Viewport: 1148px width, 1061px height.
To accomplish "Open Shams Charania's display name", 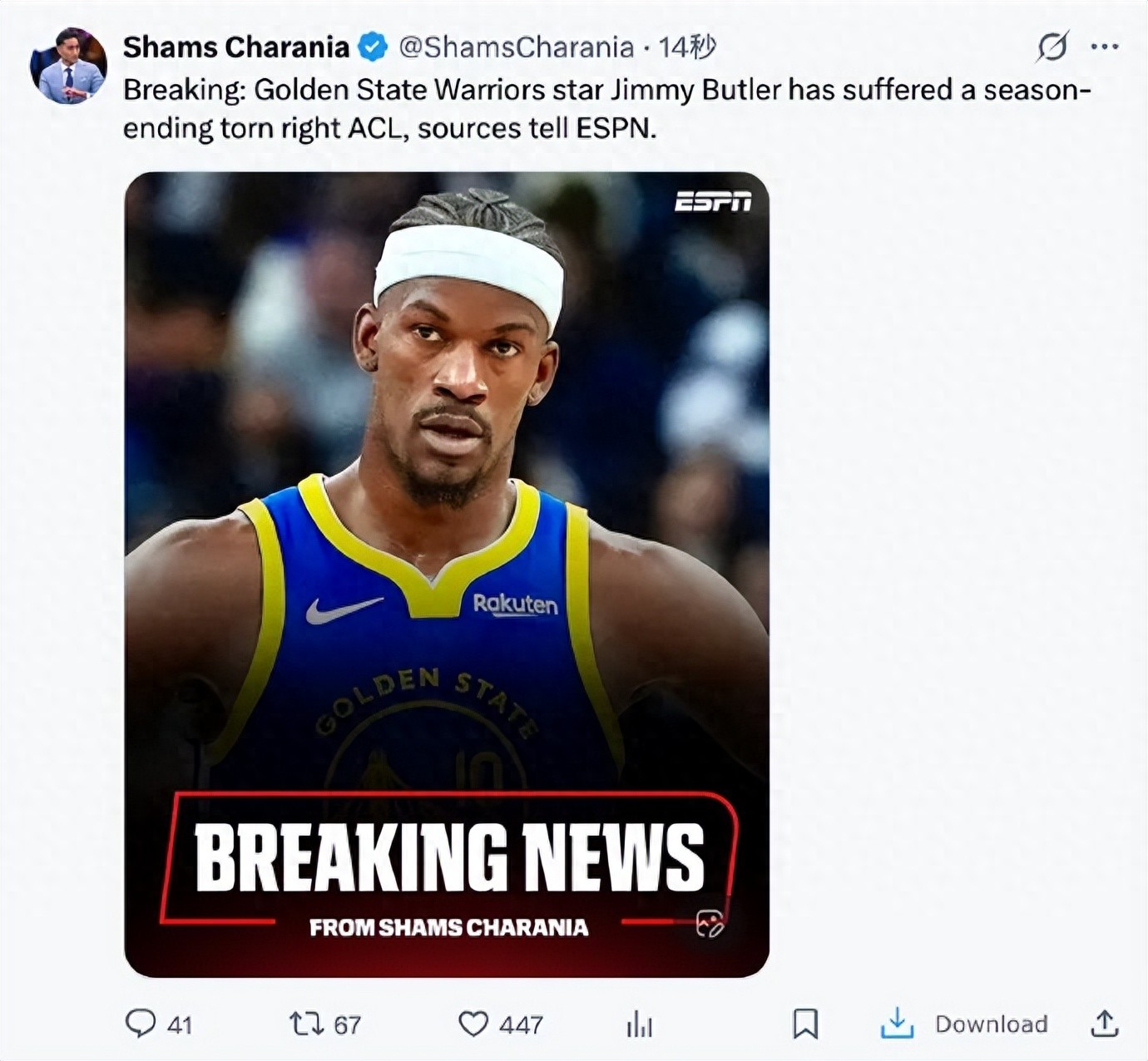I will 235,47.
